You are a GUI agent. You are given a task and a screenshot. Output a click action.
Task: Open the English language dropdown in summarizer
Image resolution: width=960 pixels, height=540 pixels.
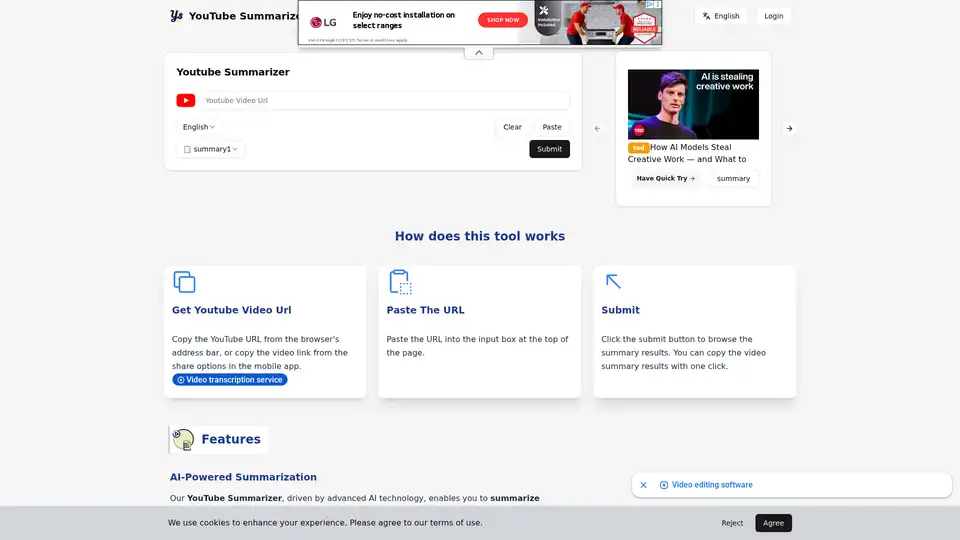[x=198, y=127]
